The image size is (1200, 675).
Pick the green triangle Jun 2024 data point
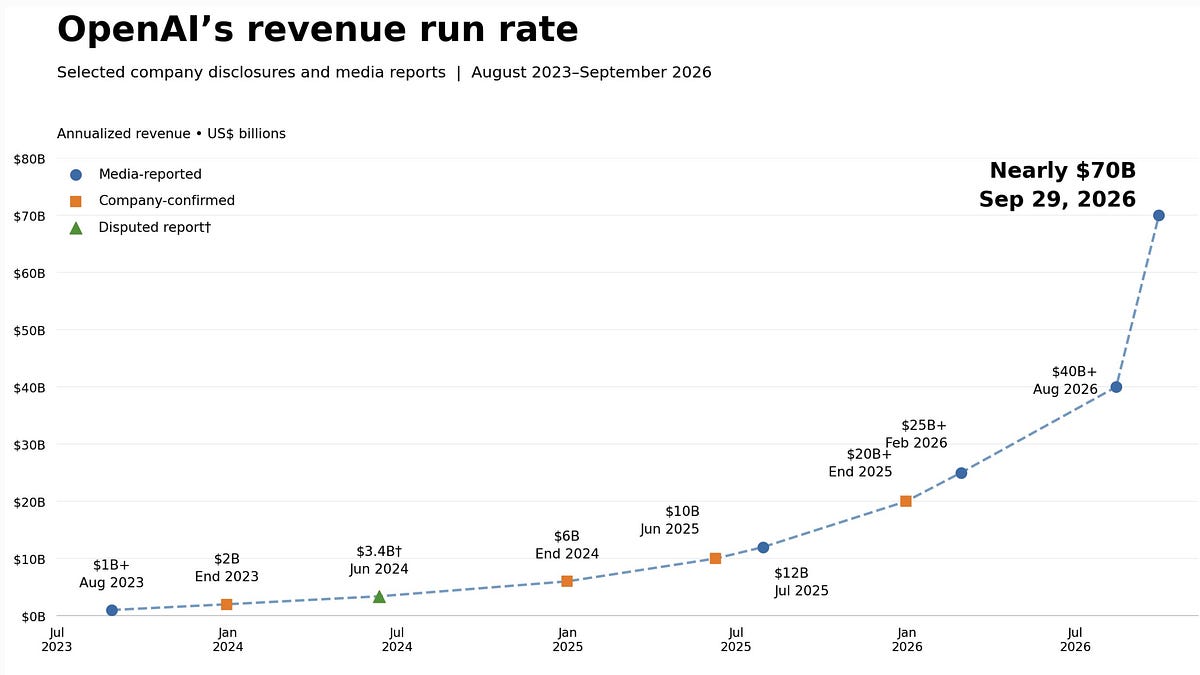click(x=379, y=596)
